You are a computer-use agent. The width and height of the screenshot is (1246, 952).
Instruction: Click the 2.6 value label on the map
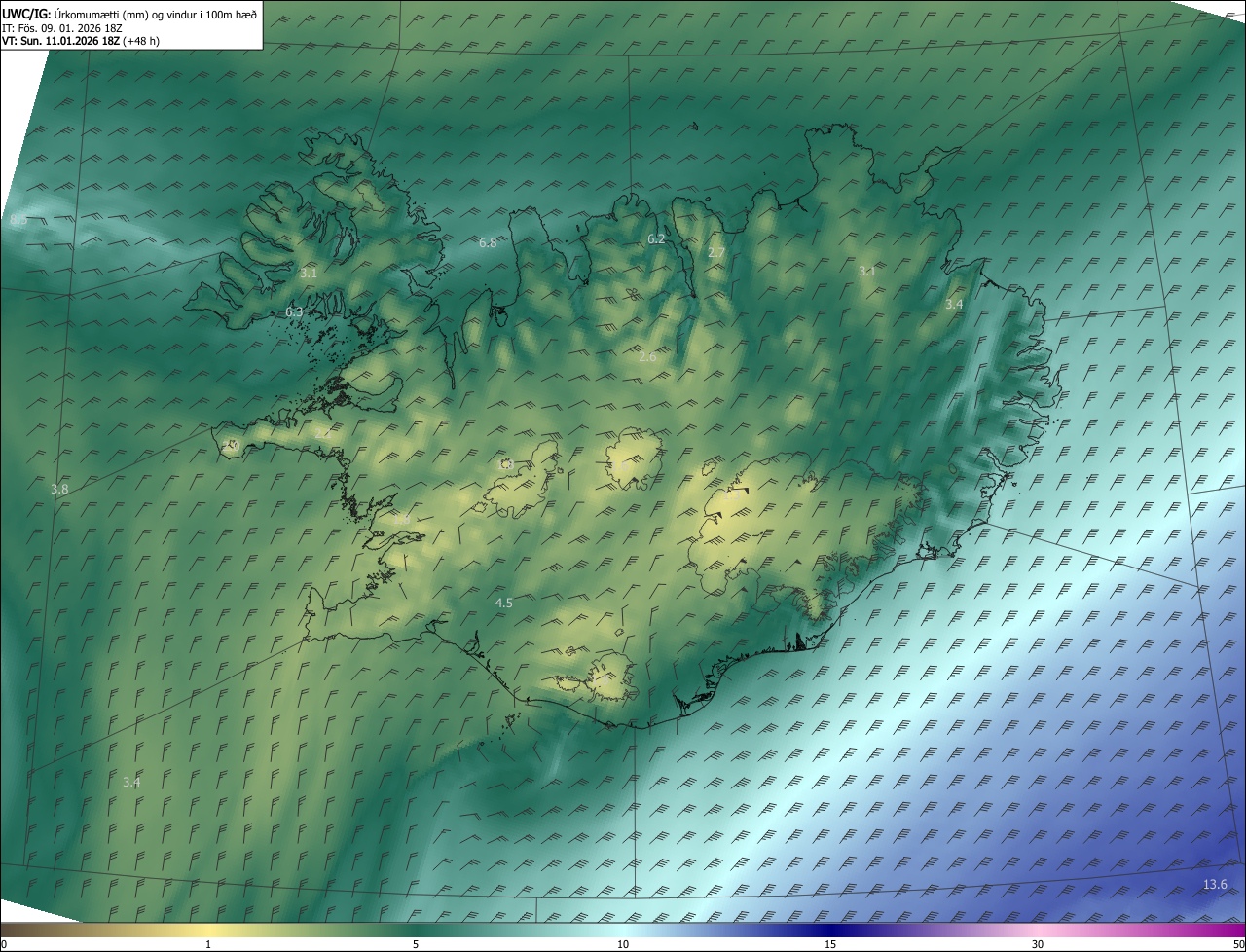click(x=647, y=357)
